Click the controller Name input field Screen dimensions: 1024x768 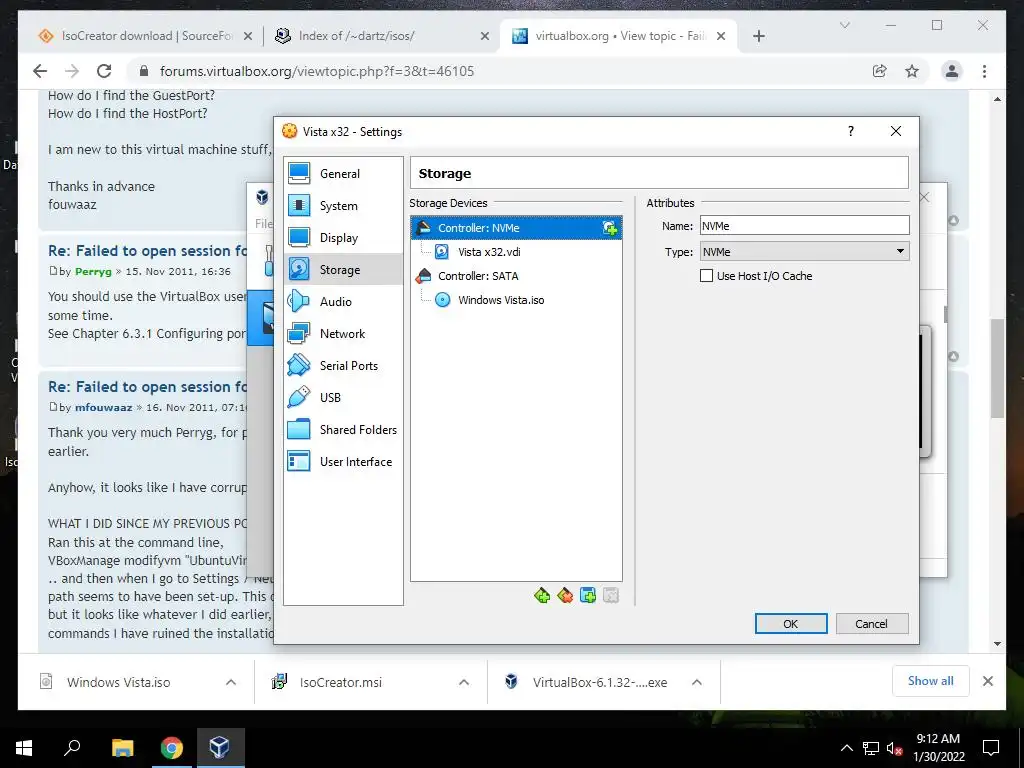tap(805, 226)
